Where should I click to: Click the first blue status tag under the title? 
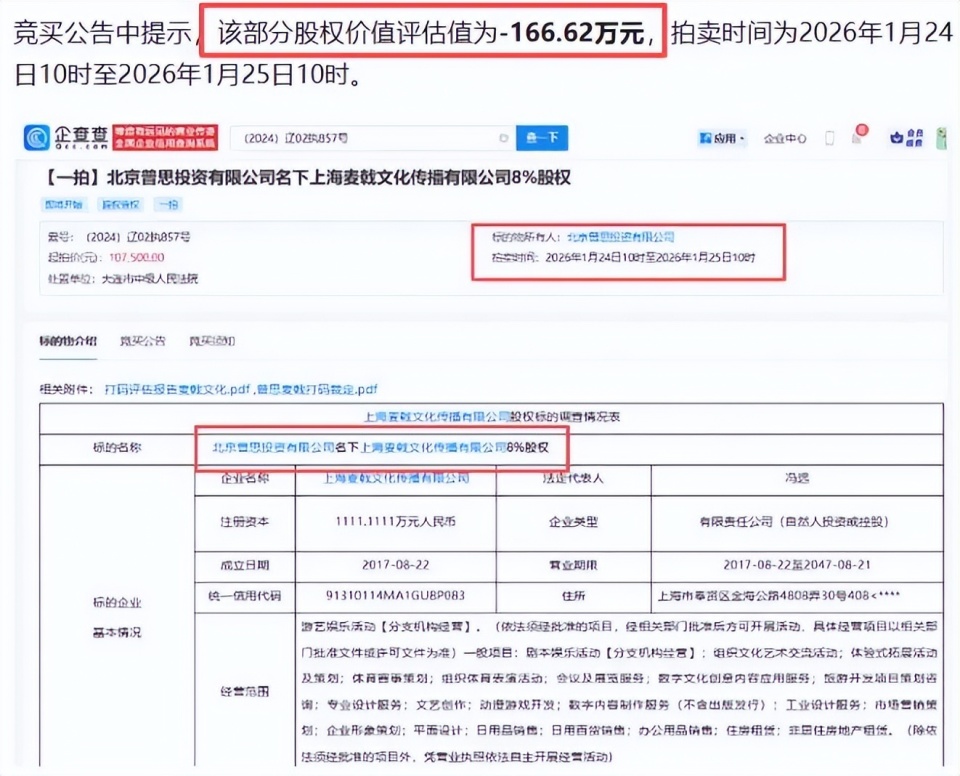(64, 204)
